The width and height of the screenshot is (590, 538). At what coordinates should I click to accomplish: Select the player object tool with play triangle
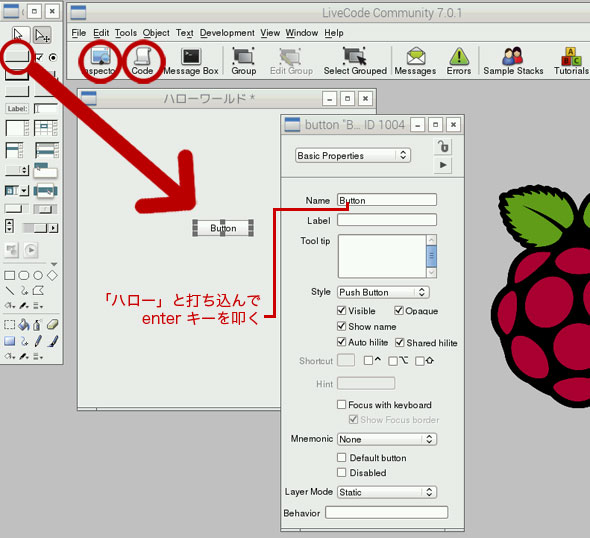click(x=31, y=250)
